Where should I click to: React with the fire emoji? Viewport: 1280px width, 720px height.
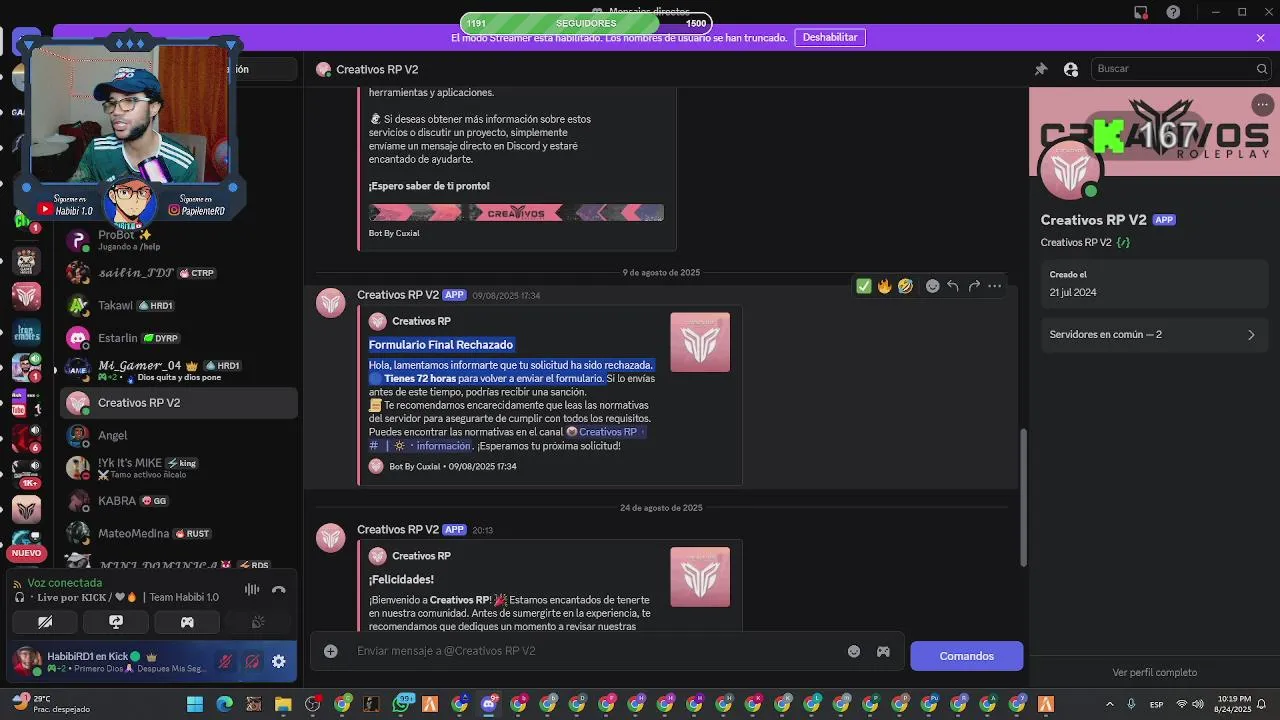(x=885, y=286)
